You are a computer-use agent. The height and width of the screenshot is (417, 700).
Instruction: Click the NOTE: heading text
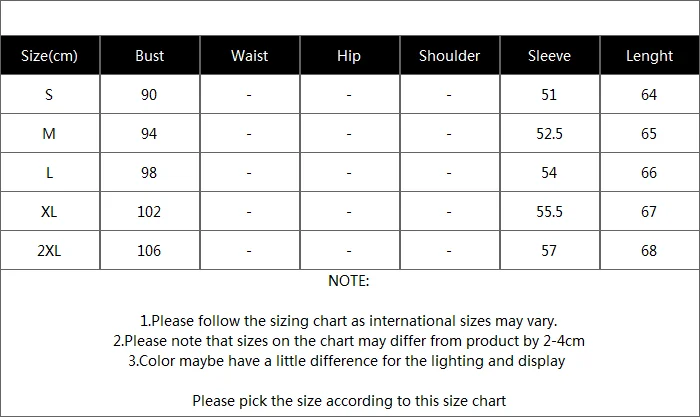(x=349, y=281)
